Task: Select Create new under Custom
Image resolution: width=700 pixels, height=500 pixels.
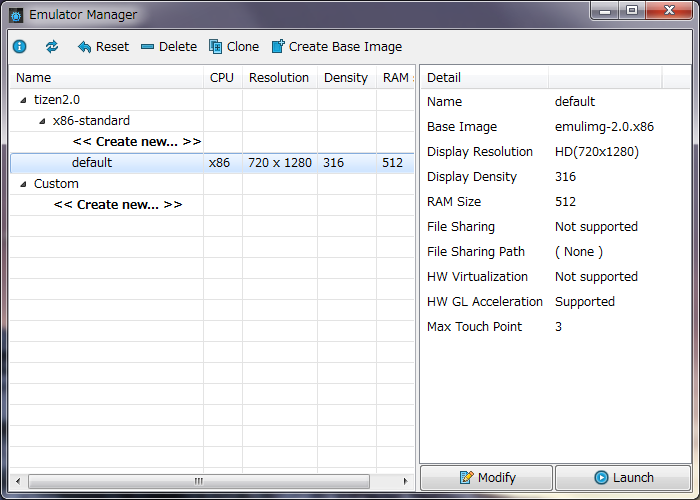Action: [x=118, y=204]
